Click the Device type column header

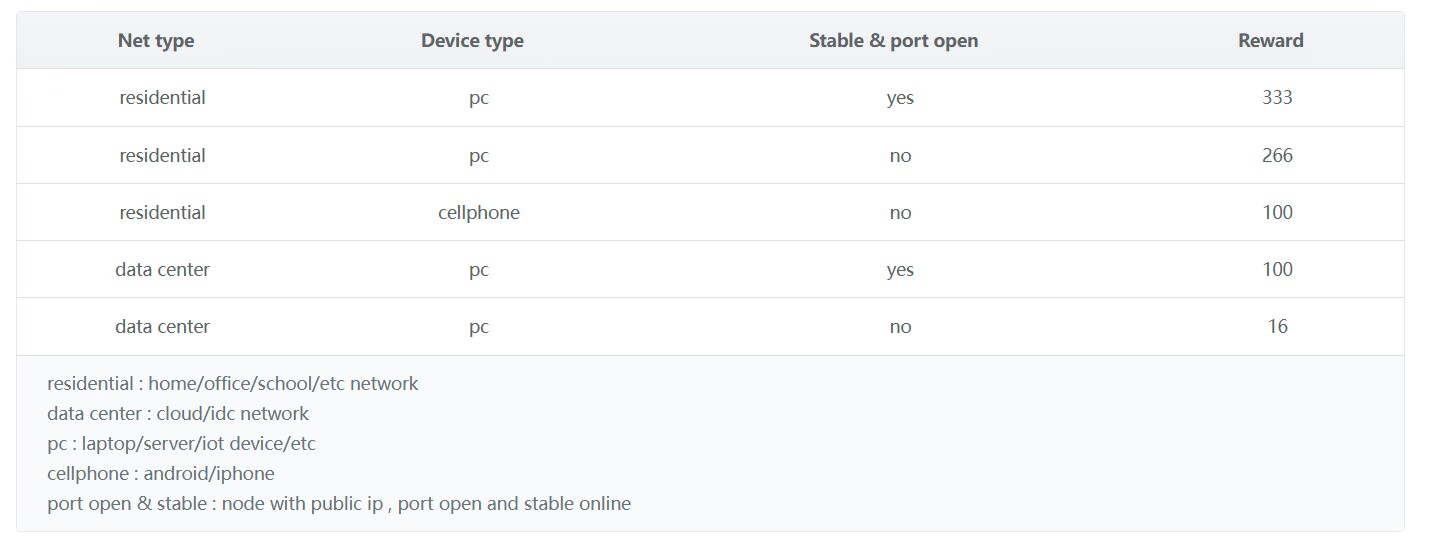click(x=472, y=41)
